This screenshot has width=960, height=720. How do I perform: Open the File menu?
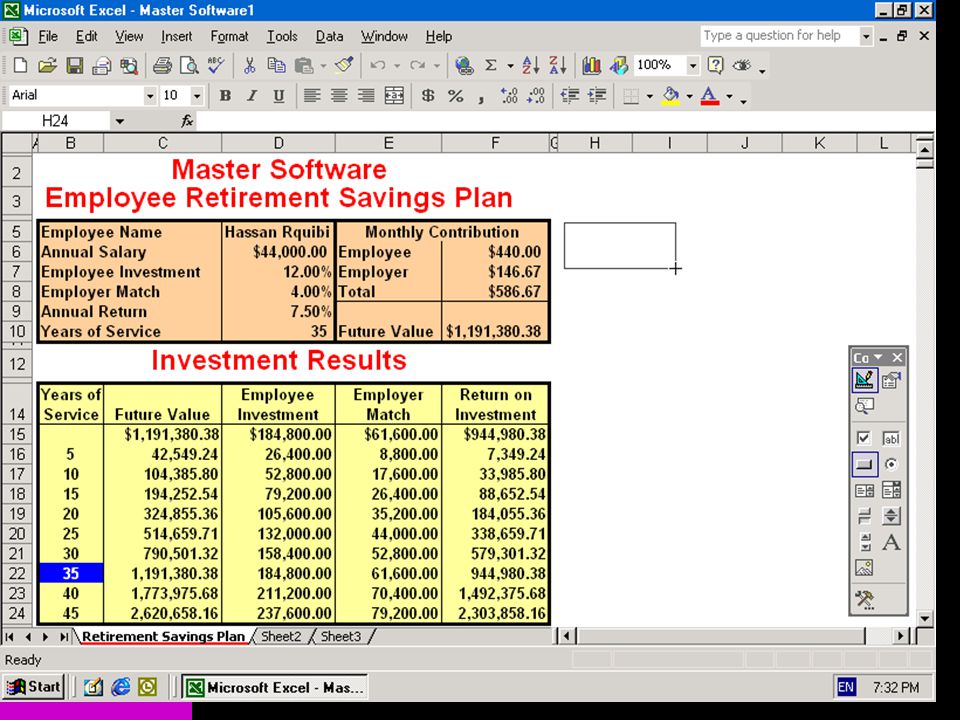click(48, 36)
